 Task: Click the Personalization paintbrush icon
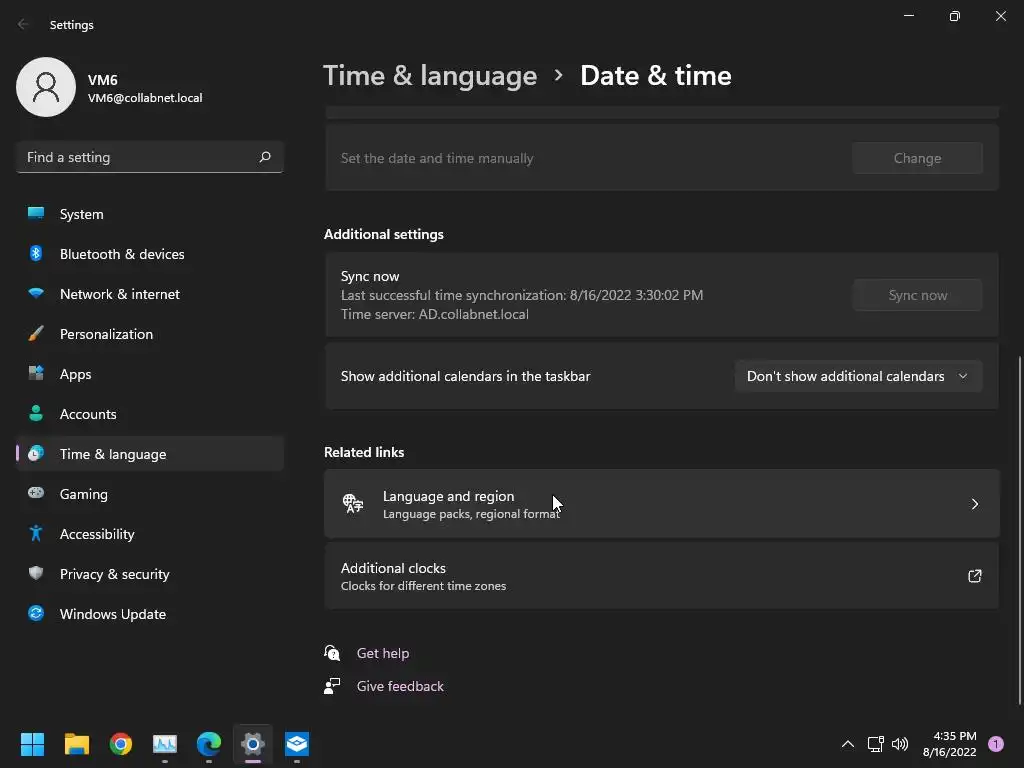pyautogui.click(x=36, y=333)
